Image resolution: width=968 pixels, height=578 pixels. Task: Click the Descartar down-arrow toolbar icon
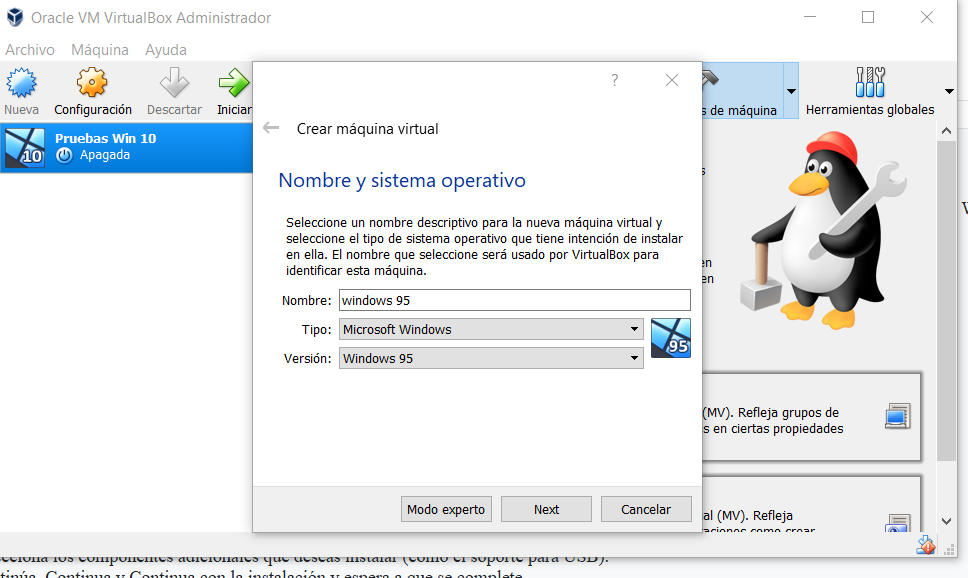tap(174, 82)
